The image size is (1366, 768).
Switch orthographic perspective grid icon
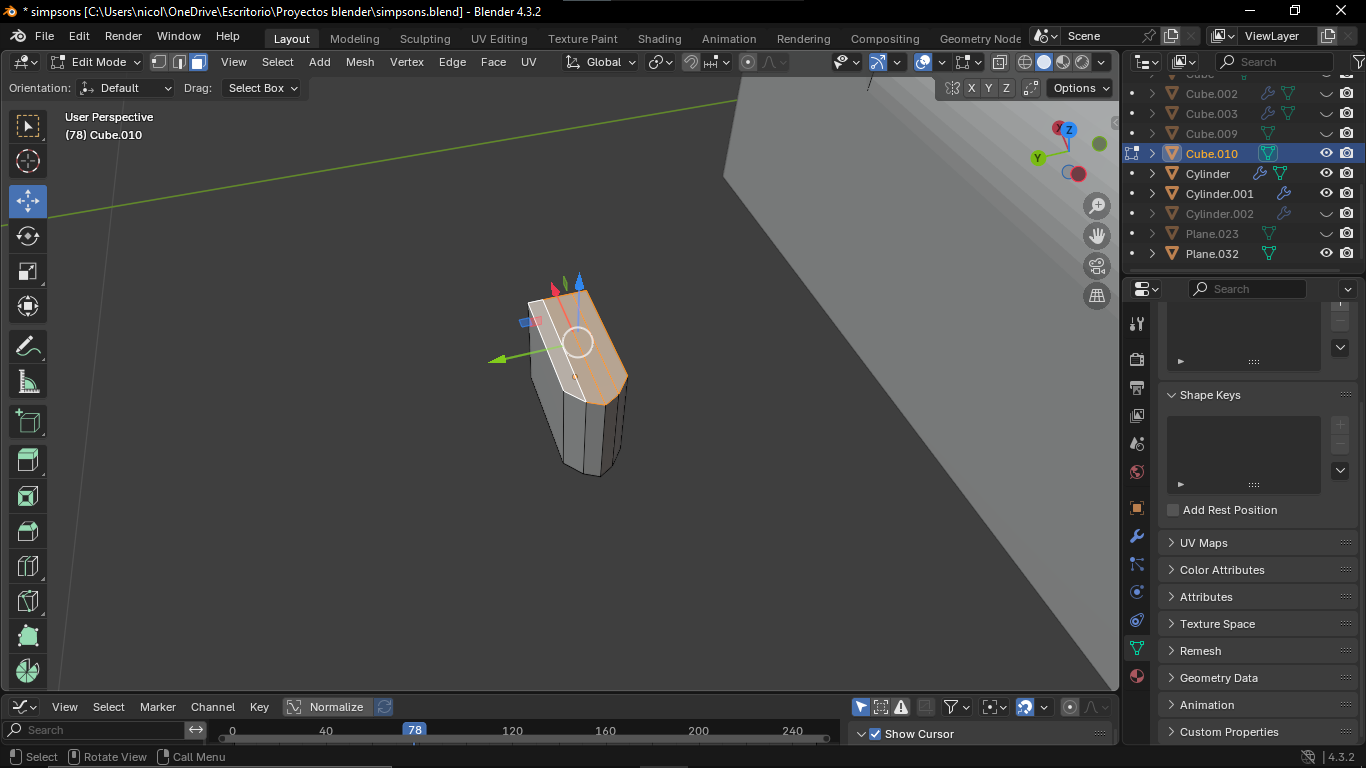[1097, 296]
